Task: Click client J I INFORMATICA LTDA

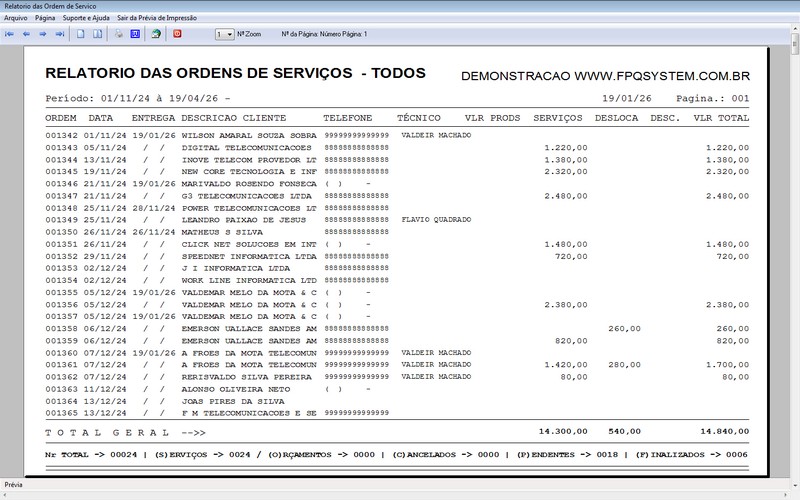Action: pos(236,268)
